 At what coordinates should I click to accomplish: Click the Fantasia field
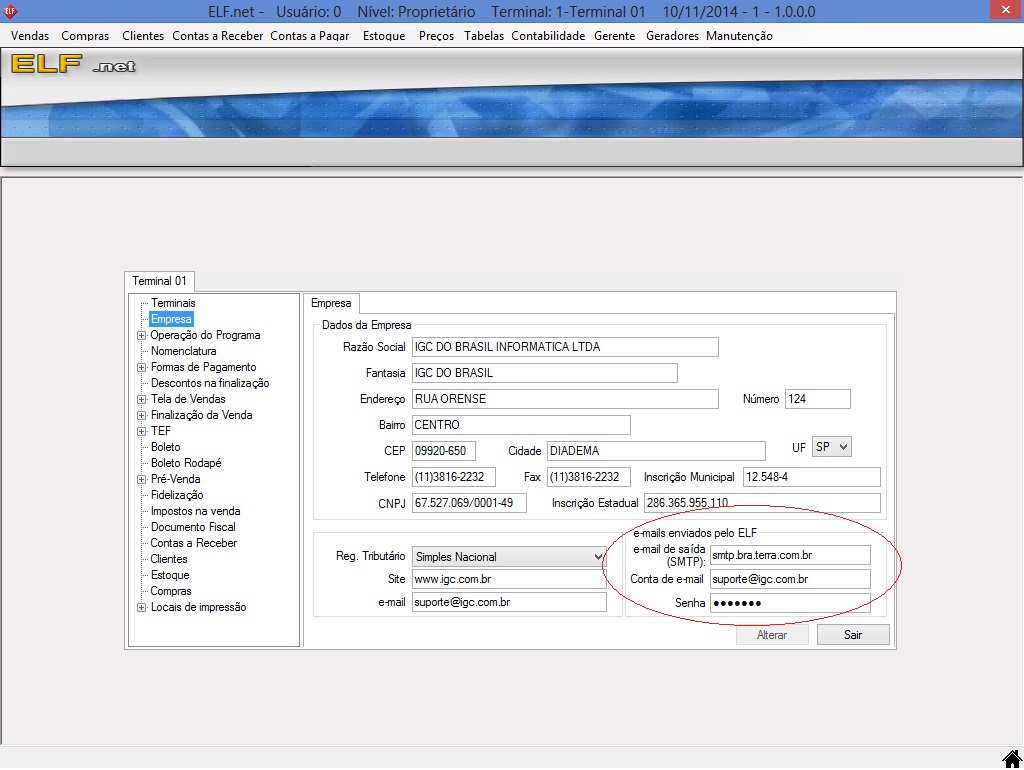pos(545,373)
